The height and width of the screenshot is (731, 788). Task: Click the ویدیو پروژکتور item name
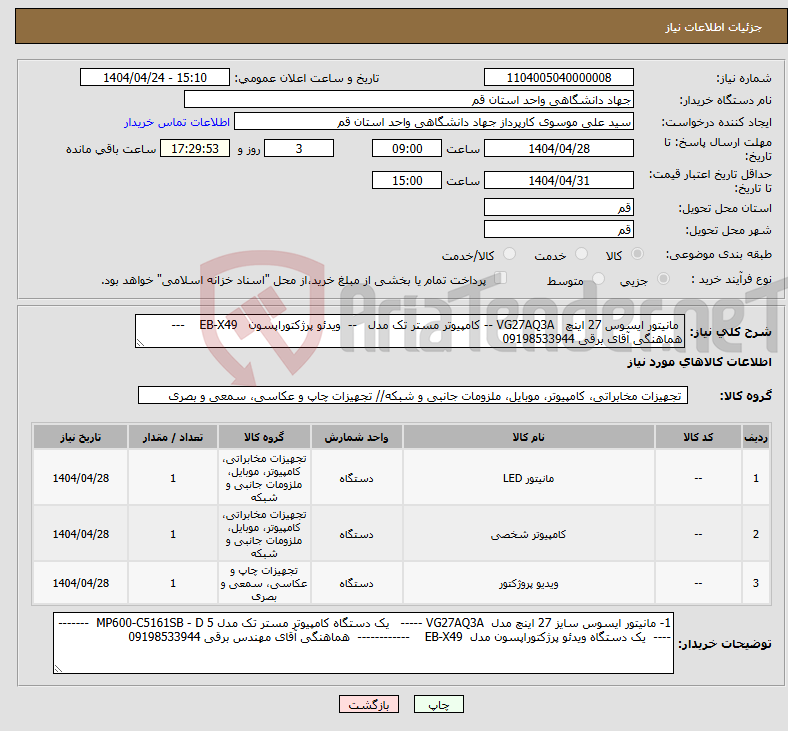click(528, 583)
